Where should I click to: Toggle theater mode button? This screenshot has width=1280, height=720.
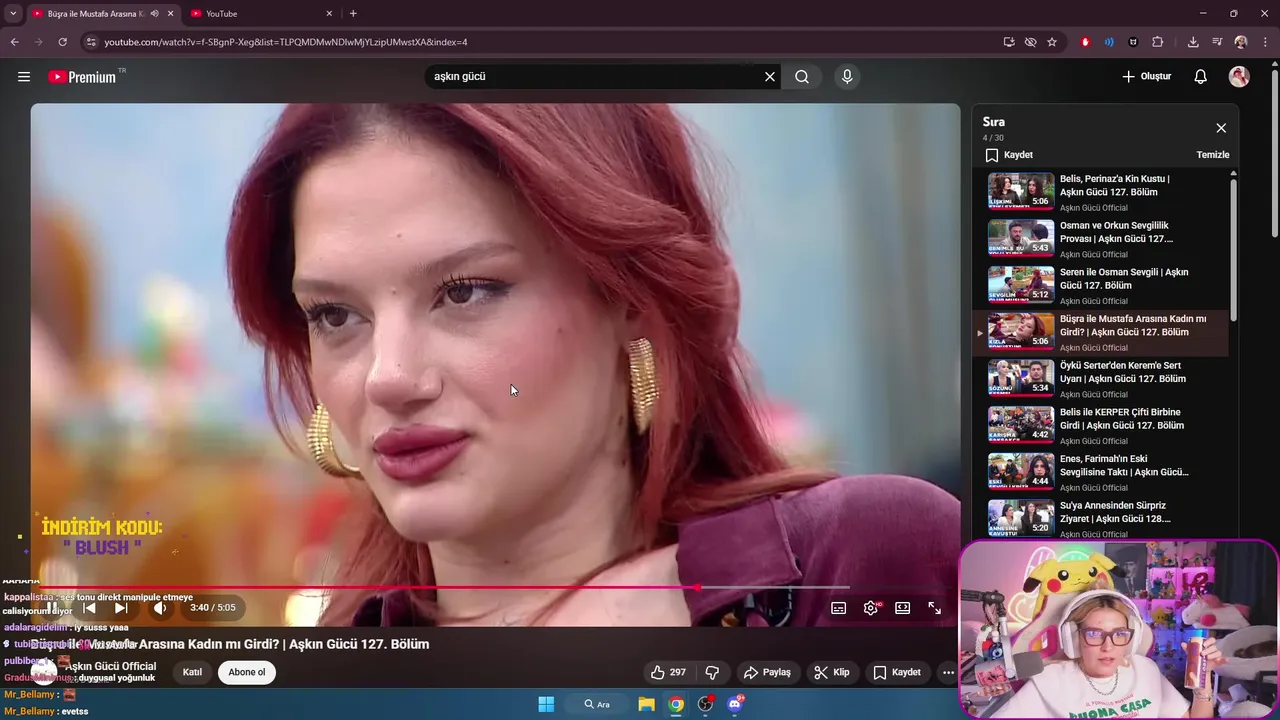[903, 608]
